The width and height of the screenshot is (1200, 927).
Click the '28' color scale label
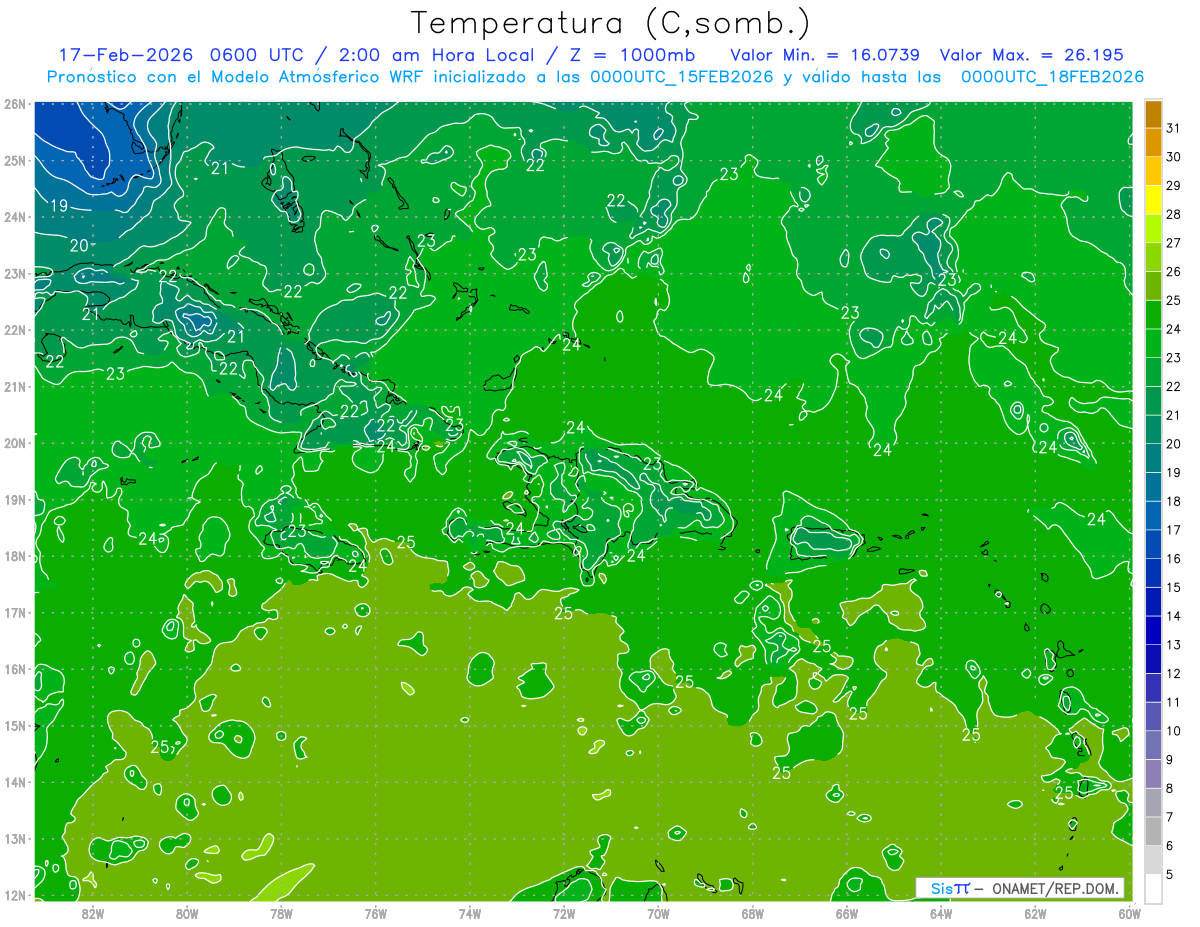[x=1173, y=214]
